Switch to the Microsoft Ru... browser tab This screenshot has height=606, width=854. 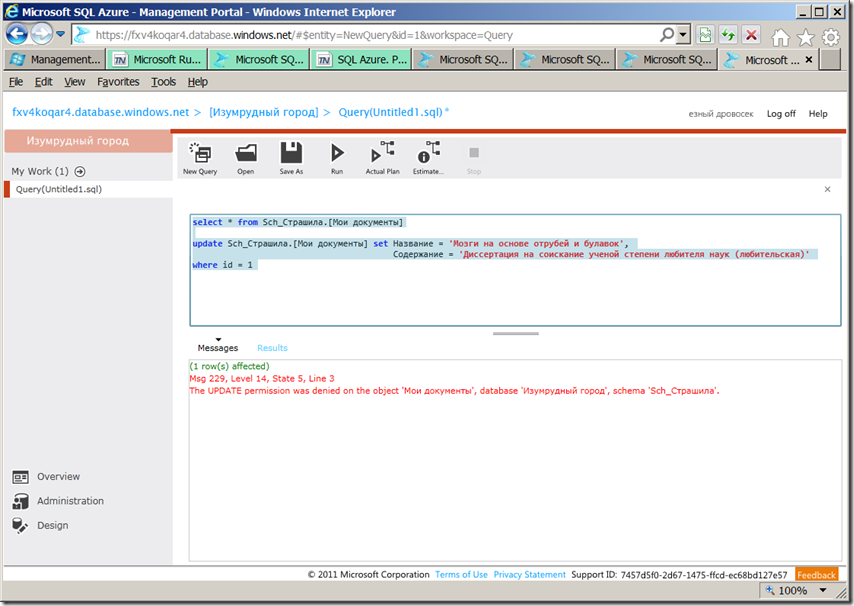[157, 59]
